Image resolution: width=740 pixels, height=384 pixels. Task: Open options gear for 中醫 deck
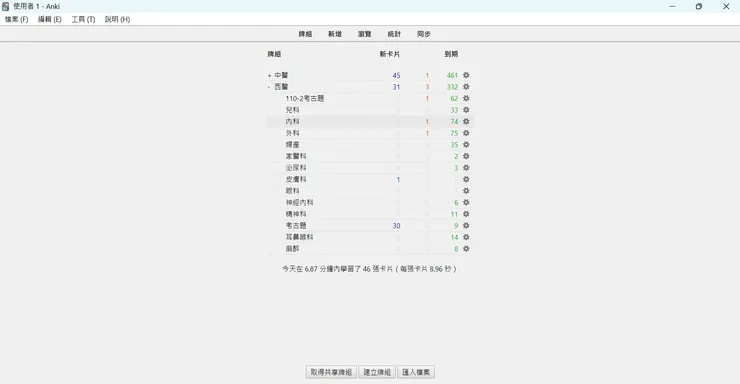pyautogui.click(x=466, y=75)
